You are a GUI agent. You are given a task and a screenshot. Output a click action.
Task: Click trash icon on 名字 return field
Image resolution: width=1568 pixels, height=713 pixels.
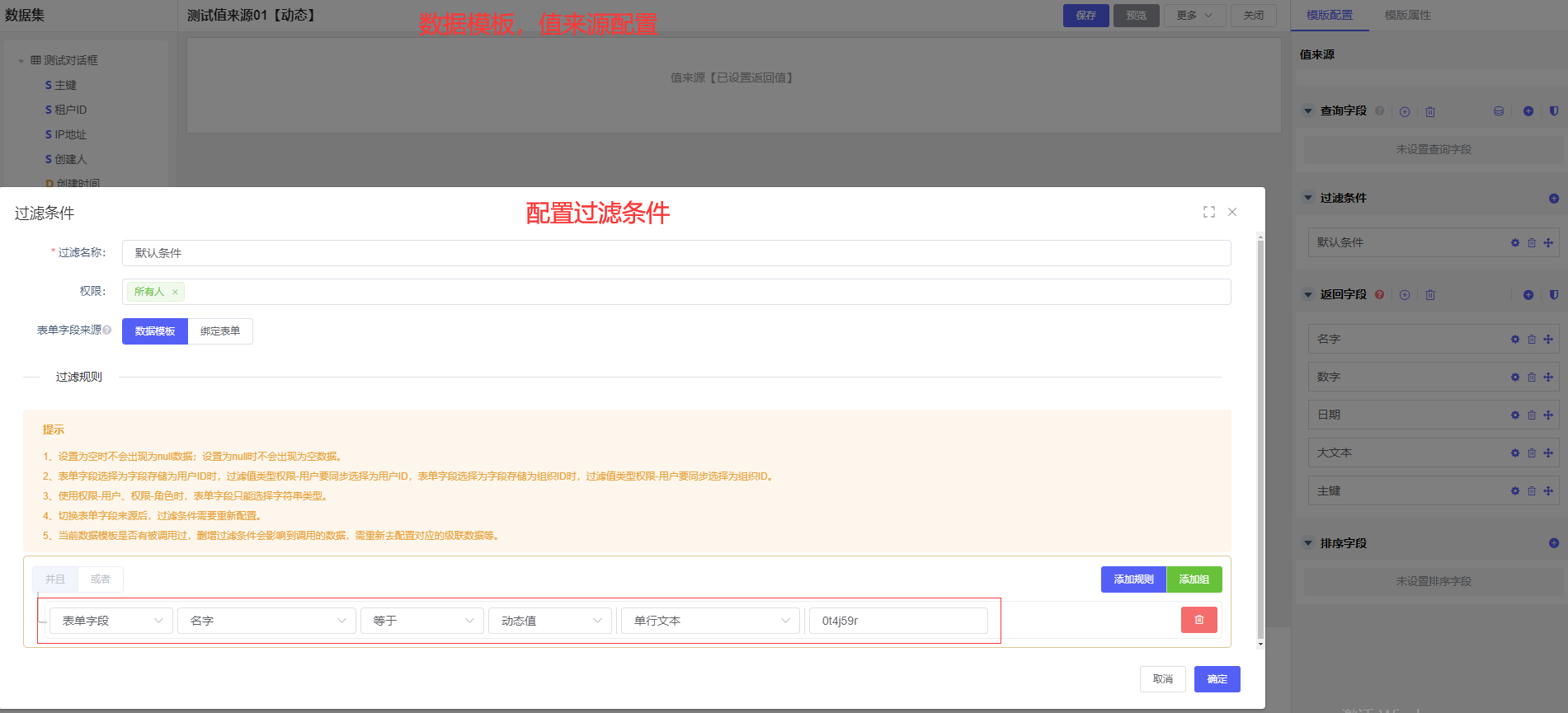coord(1531,340)
